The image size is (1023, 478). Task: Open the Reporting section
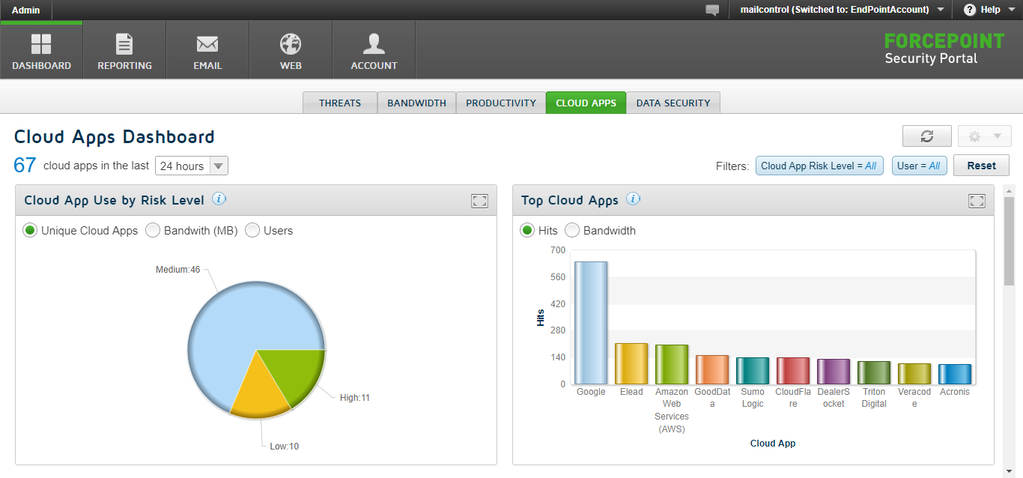(x=124, y=50)
